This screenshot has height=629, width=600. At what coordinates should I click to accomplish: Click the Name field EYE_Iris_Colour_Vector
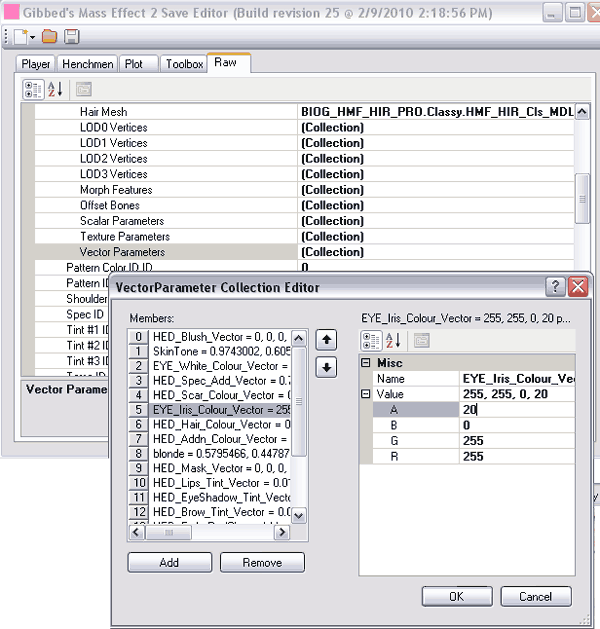[517, 378]
